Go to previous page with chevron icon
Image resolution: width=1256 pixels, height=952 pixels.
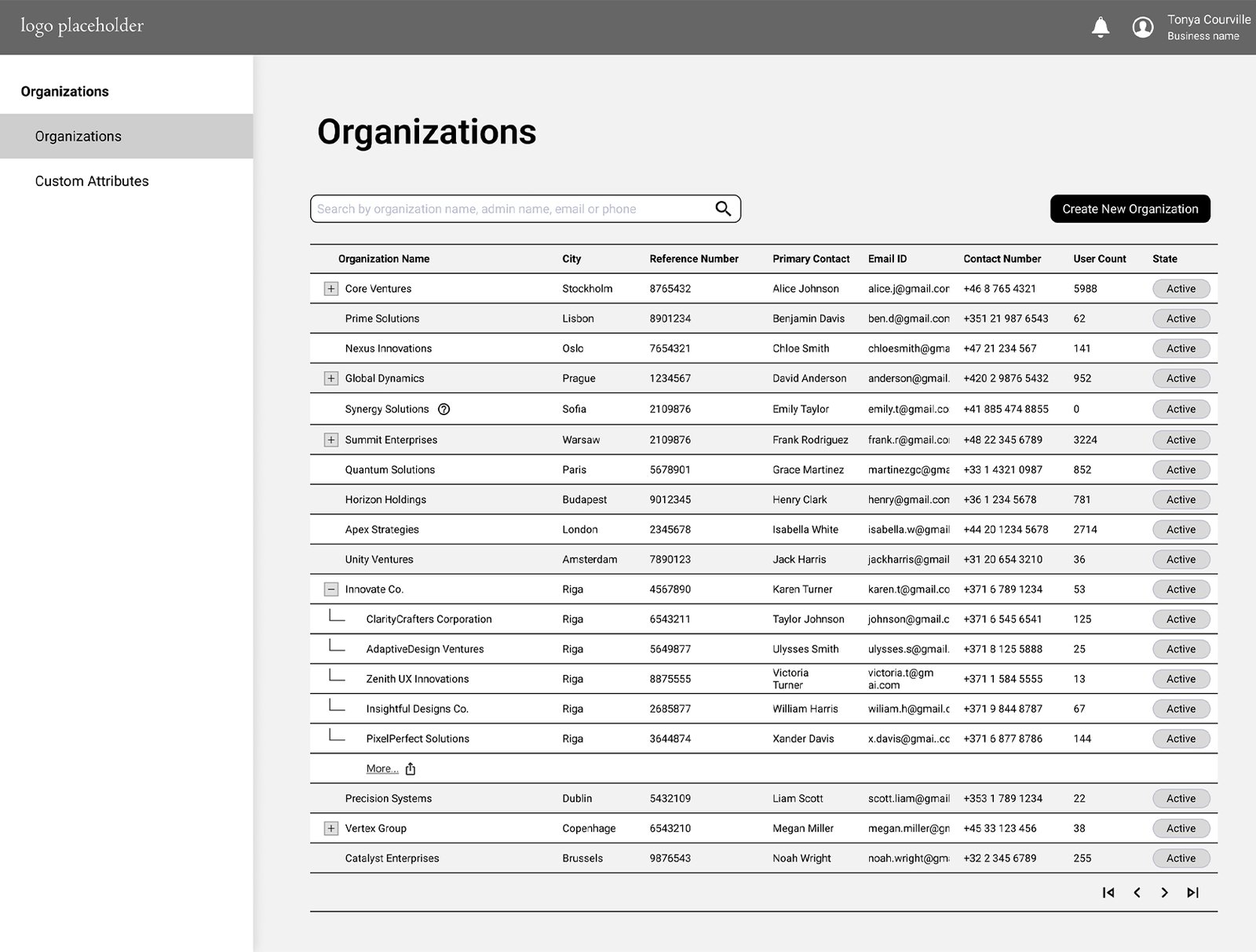1137,892
